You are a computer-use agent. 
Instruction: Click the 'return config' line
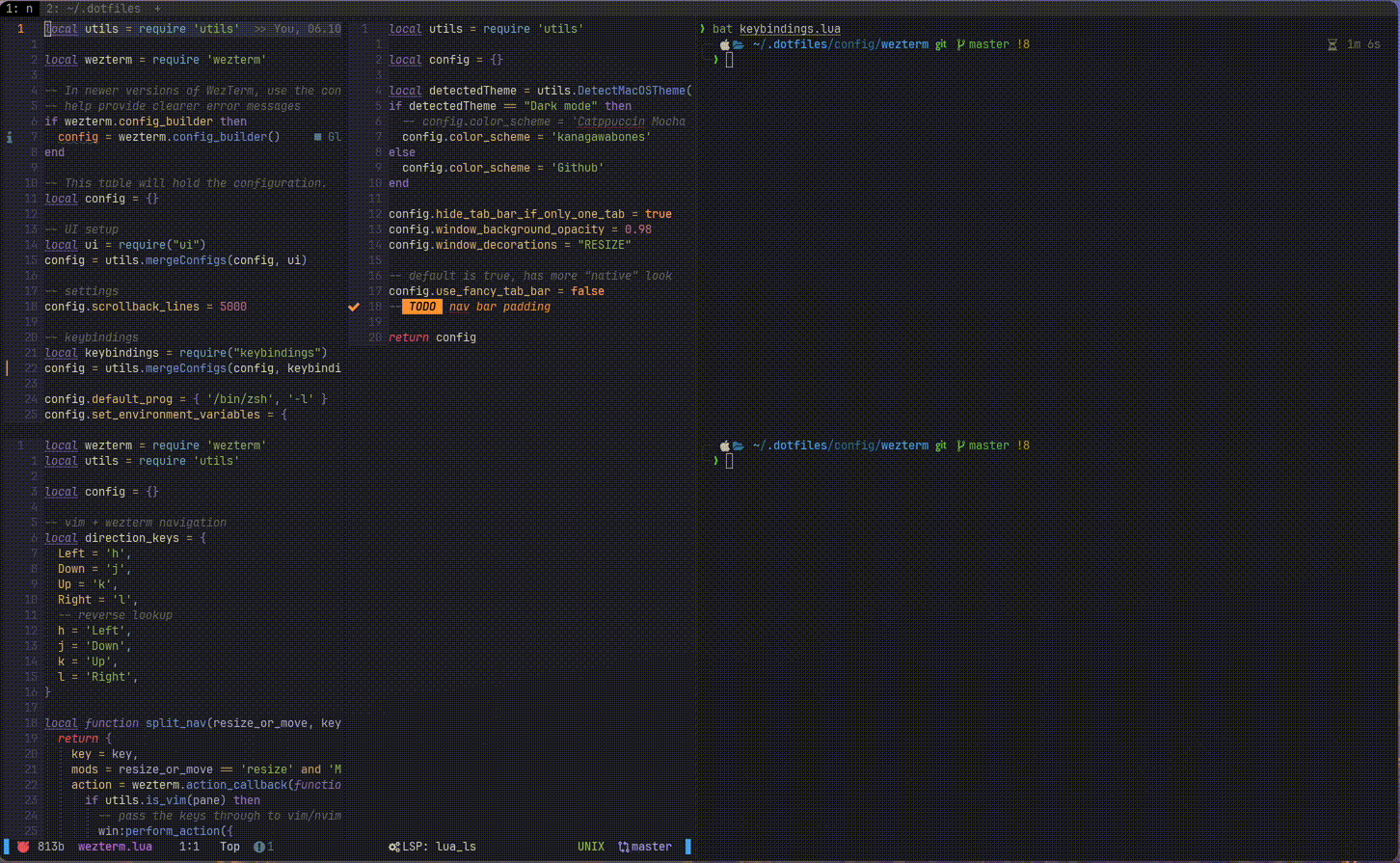pos(432,337)
